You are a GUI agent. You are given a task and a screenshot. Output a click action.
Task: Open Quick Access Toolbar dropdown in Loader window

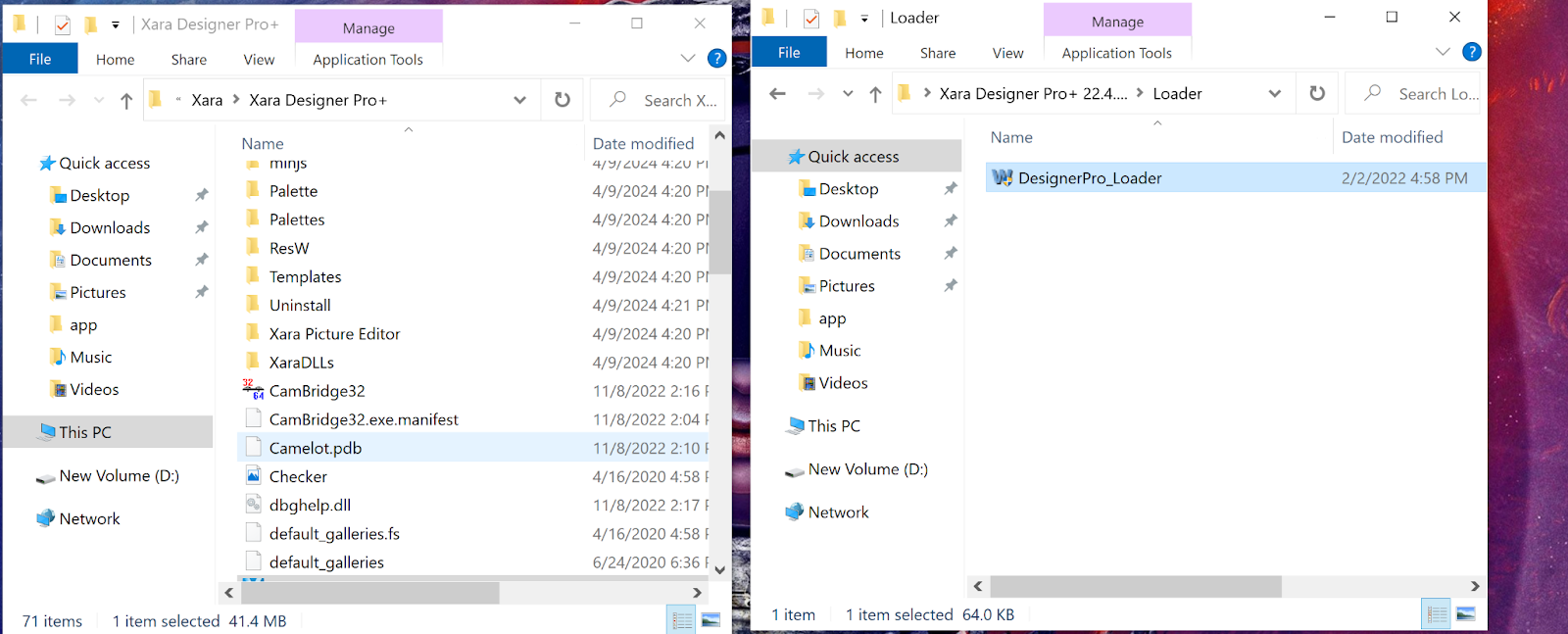point(864,19)
